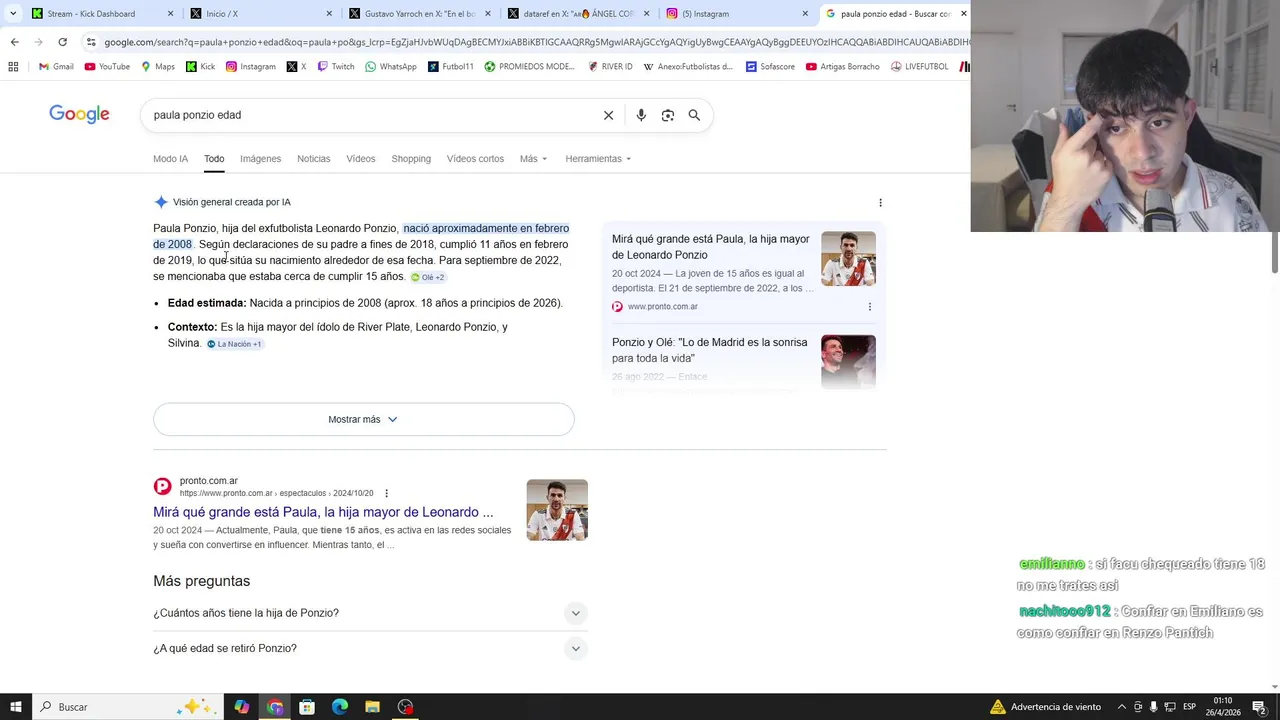The image size is (1280, 720).
Task: Switch to the Modo IA tab
Action: point(170,159)
